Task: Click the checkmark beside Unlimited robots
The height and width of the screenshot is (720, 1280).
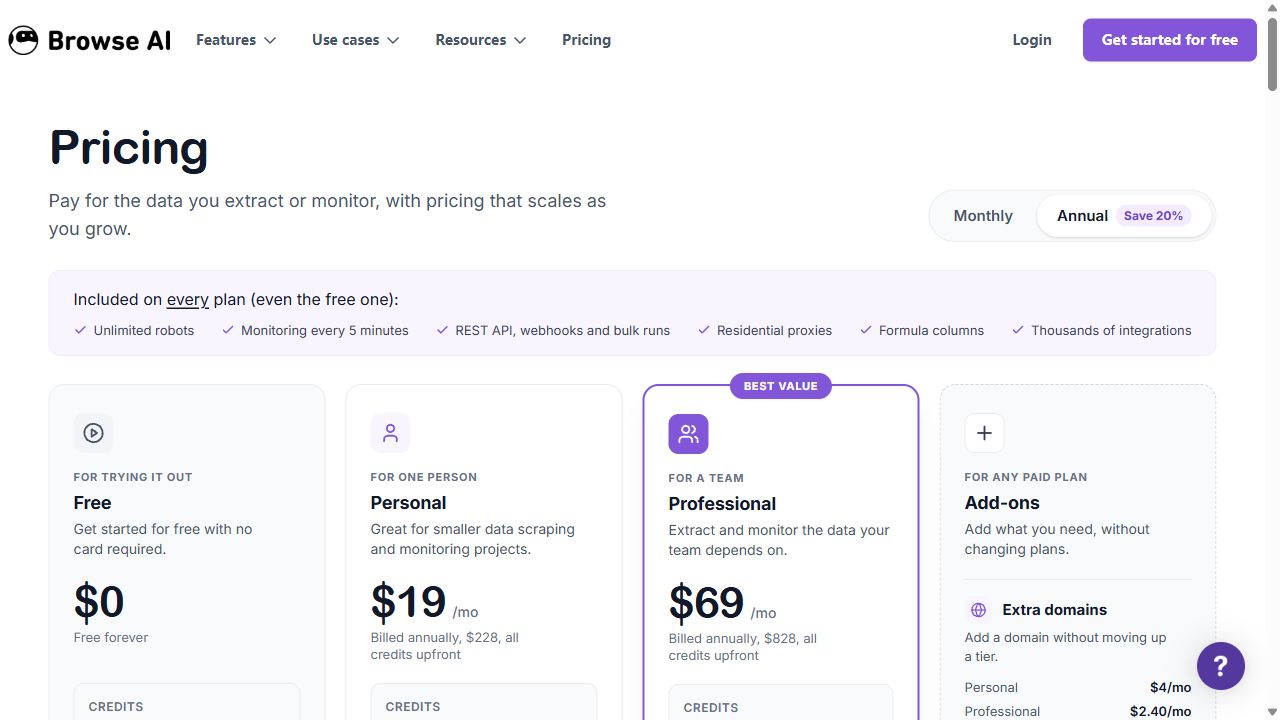Action: 80,330
